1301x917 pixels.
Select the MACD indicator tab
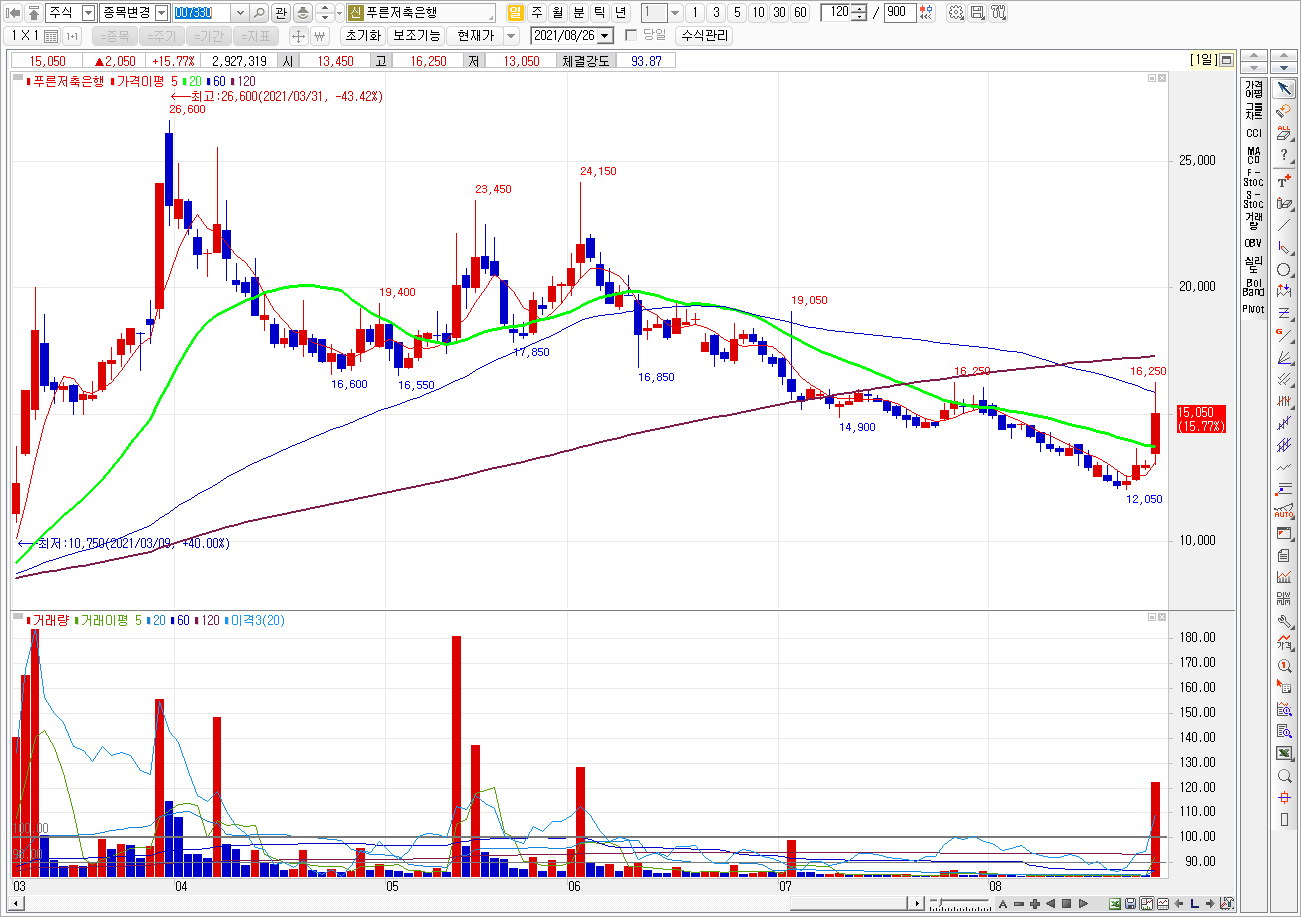(x=1253, y=155)
